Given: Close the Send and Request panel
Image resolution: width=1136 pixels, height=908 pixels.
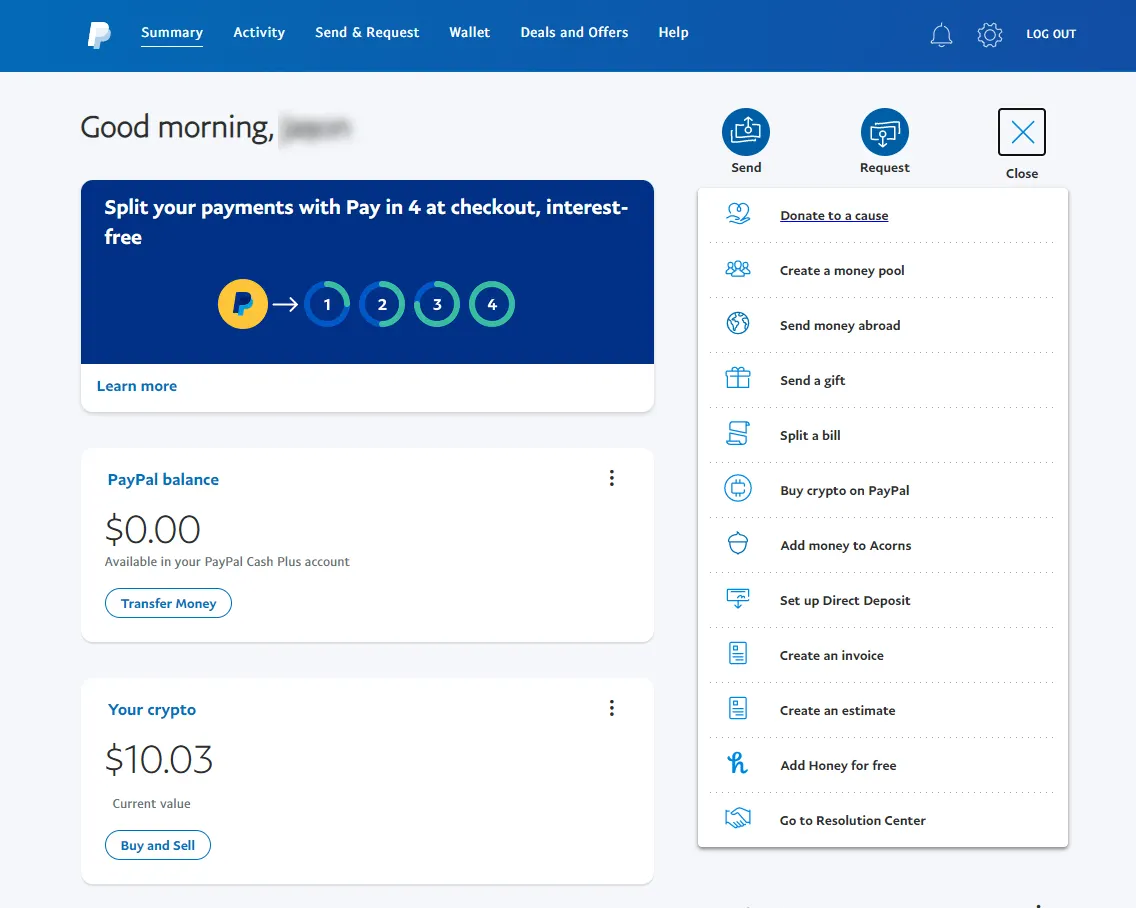Looking at the screenshot, I should tap(1021, 131).
